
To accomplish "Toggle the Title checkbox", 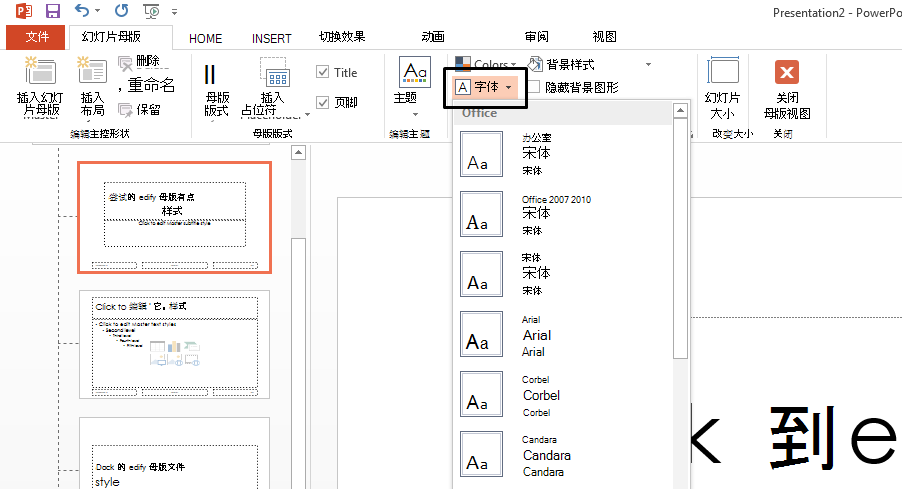I will point(337,72).
